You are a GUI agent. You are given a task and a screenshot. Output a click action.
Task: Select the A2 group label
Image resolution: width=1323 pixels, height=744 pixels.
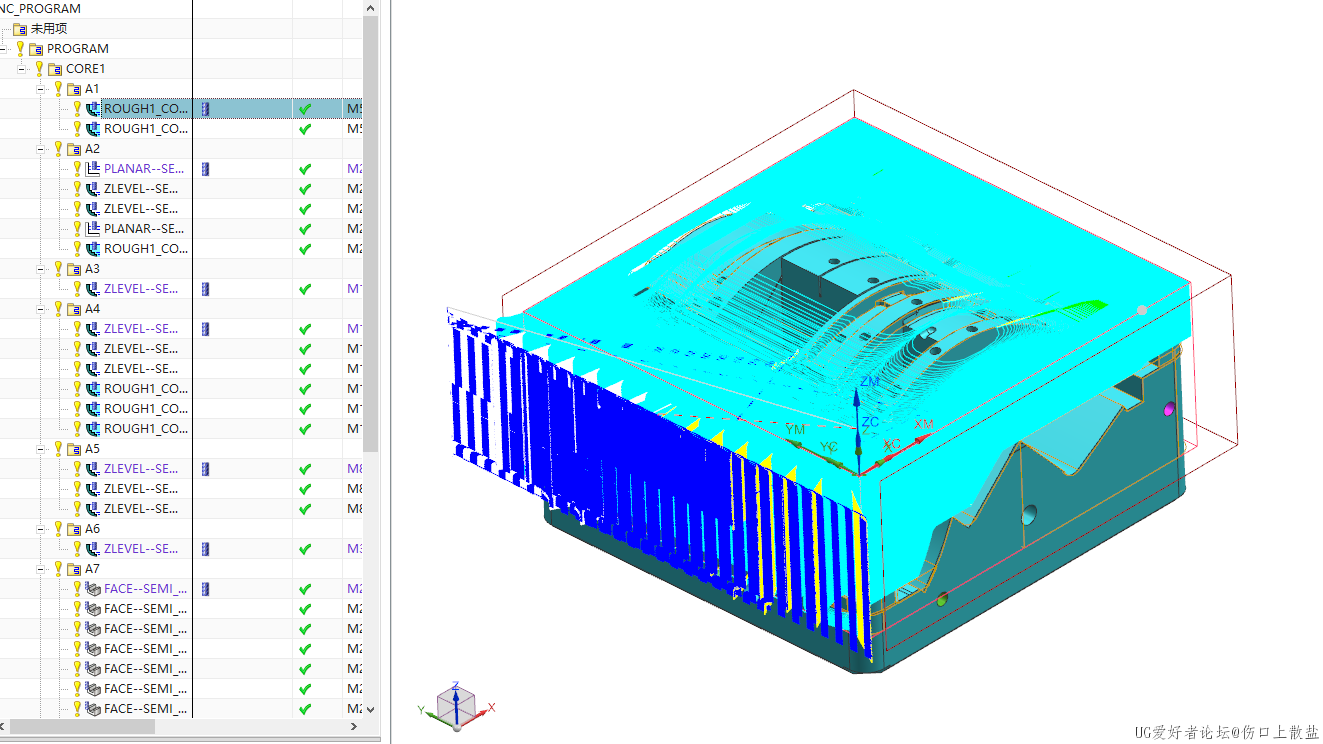pos(92,149)
